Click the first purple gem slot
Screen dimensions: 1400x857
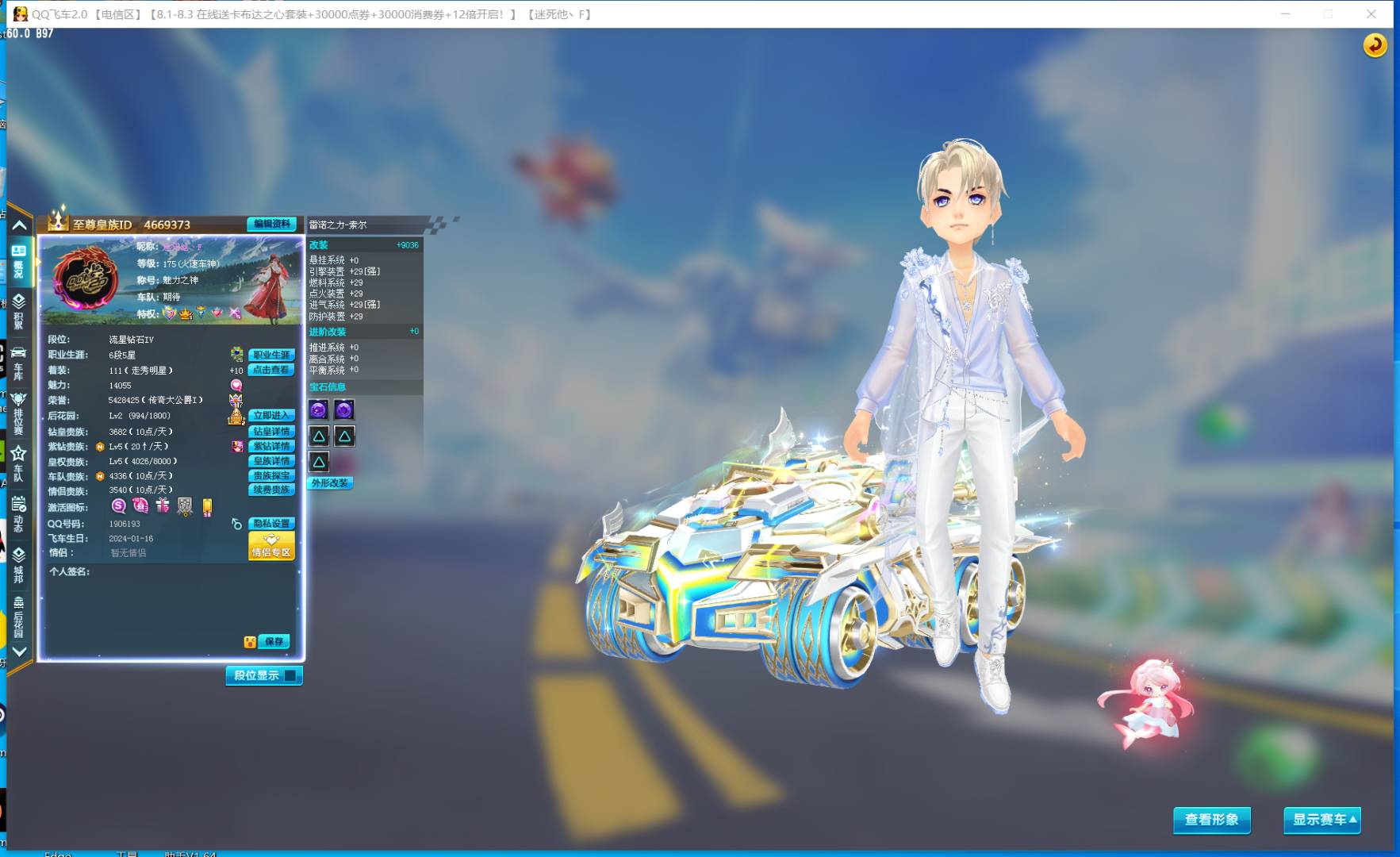pos(318,409)
